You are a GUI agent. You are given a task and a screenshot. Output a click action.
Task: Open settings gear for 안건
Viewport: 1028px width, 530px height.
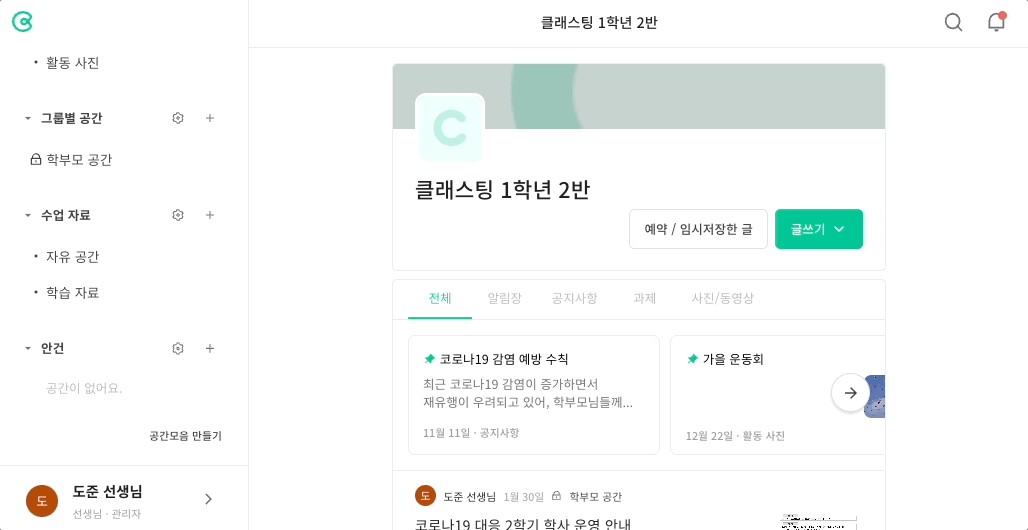[x=178, y=348]
